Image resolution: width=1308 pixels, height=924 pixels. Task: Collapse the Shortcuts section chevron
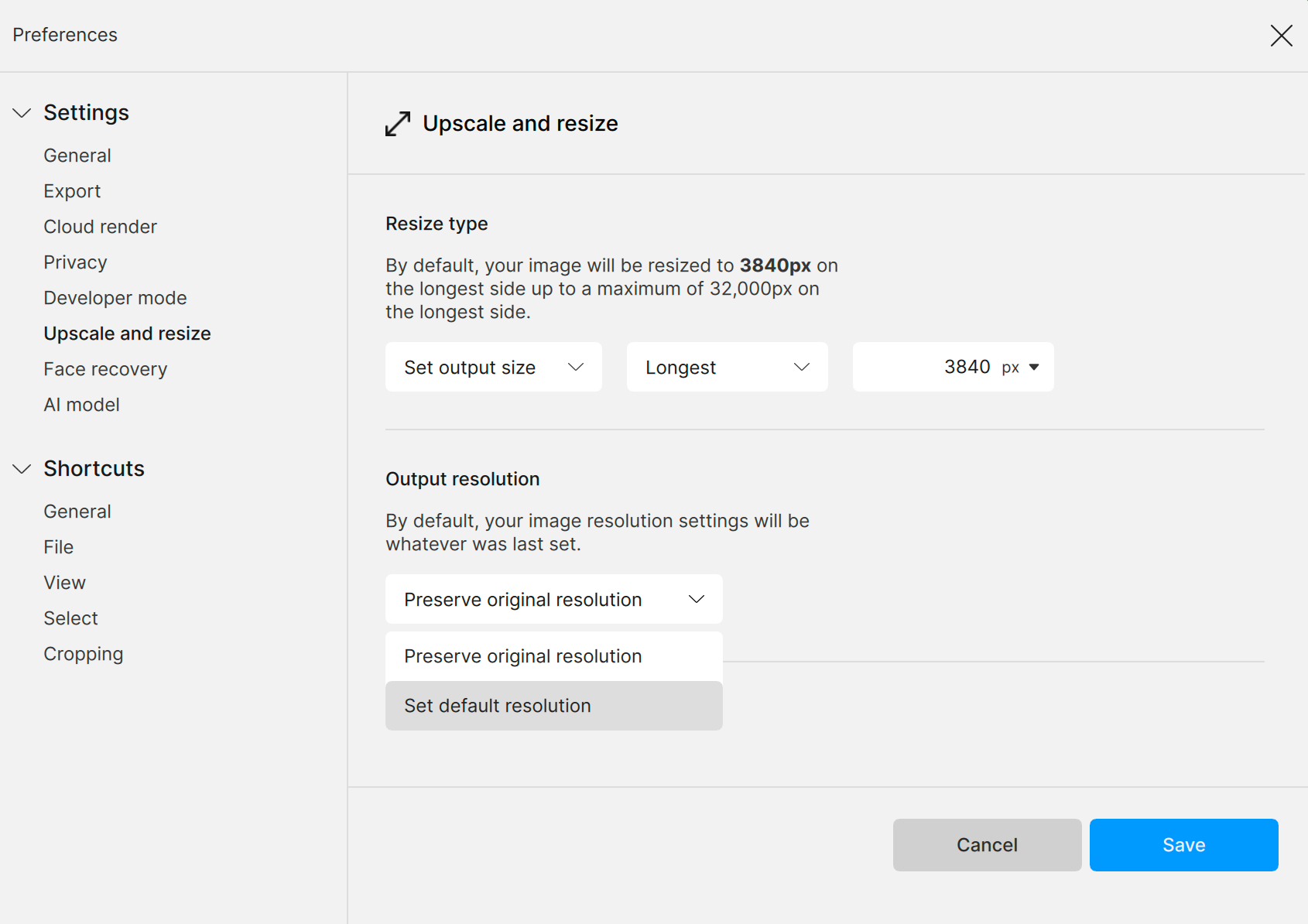pos(22,469)
